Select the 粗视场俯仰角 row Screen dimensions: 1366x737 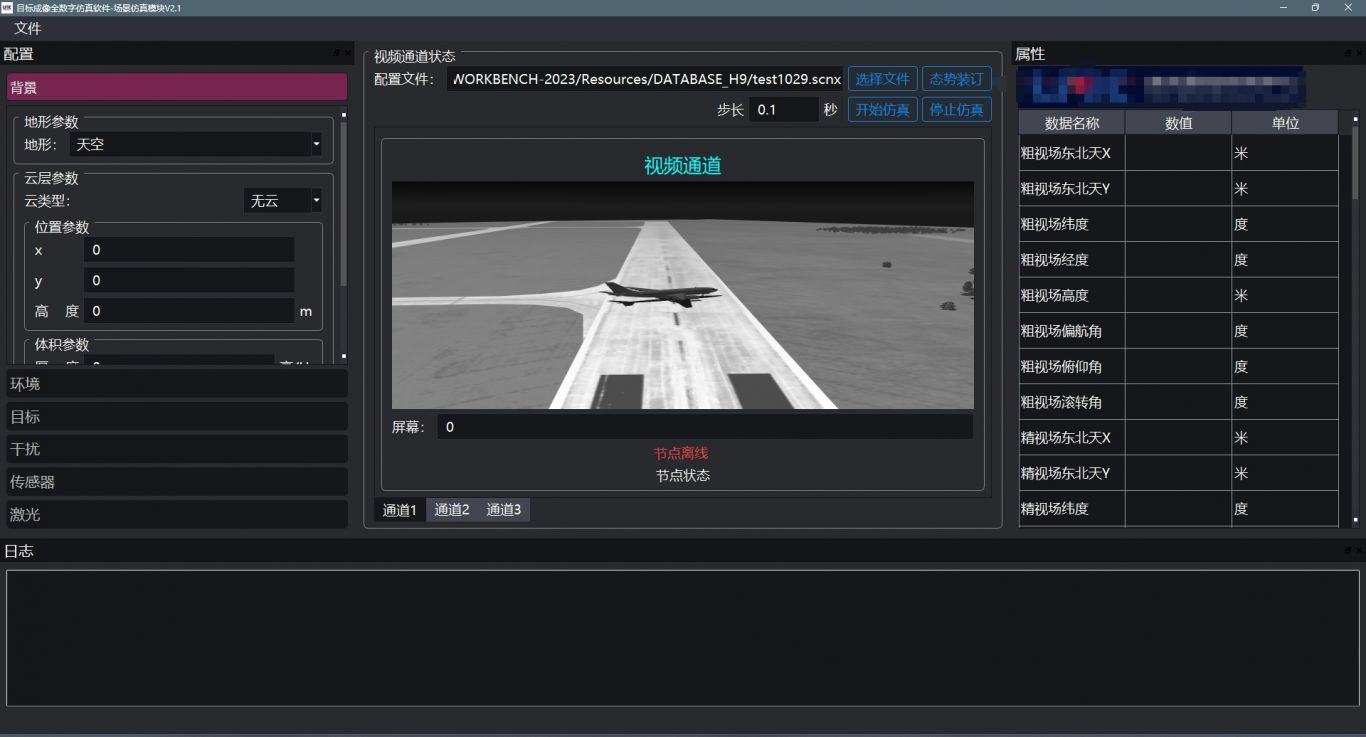pyautogui.click(x=1178, y=366)
